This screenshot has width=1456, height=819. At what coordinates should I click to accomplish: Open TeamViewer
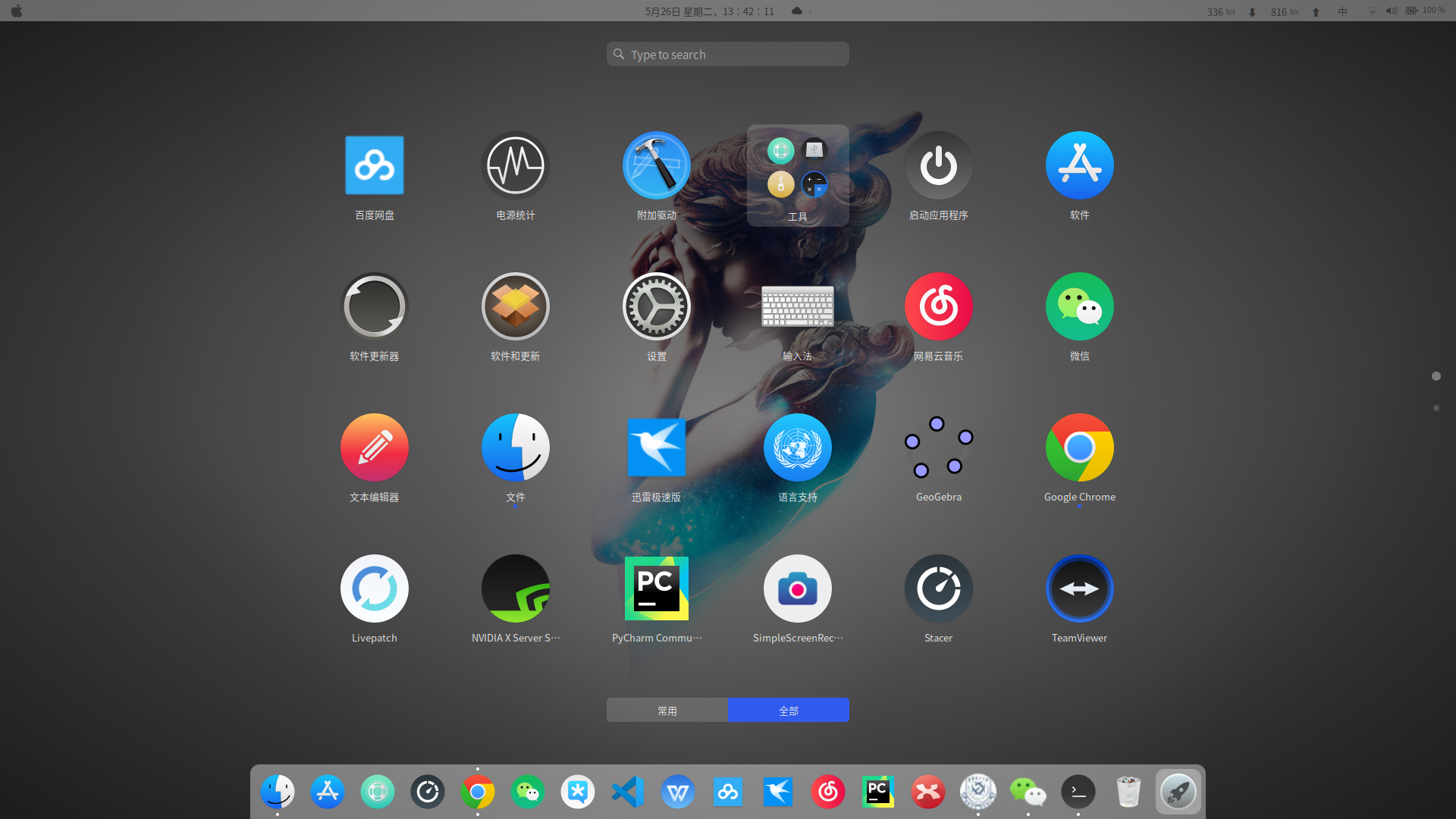click(x=1079, y=588)
